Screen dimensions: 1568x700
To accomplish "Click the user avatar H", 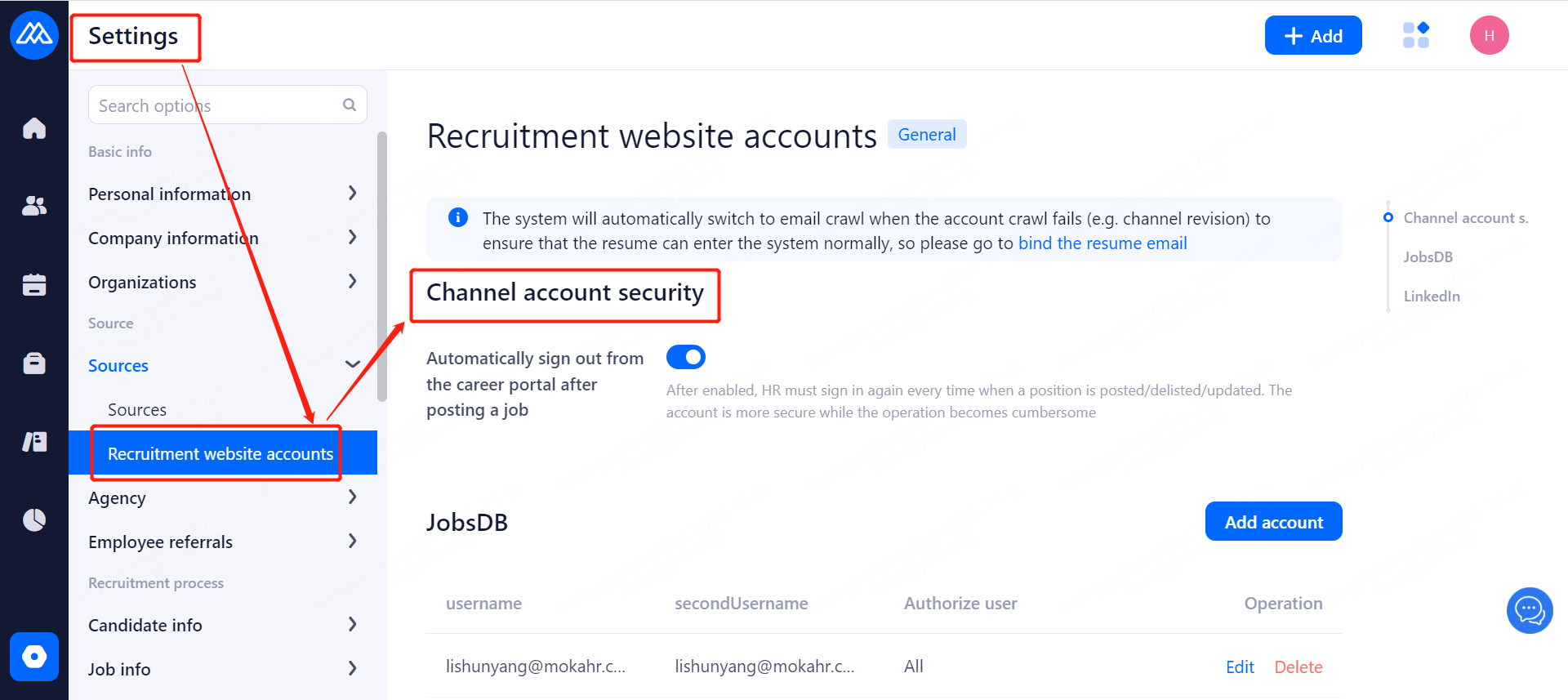I will point(1489,36).
